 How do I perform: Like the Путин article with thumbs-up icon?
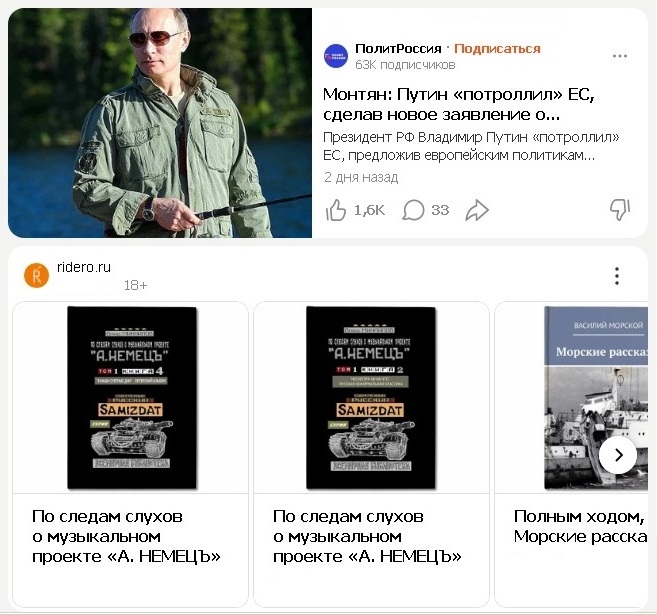click(336, 209)
